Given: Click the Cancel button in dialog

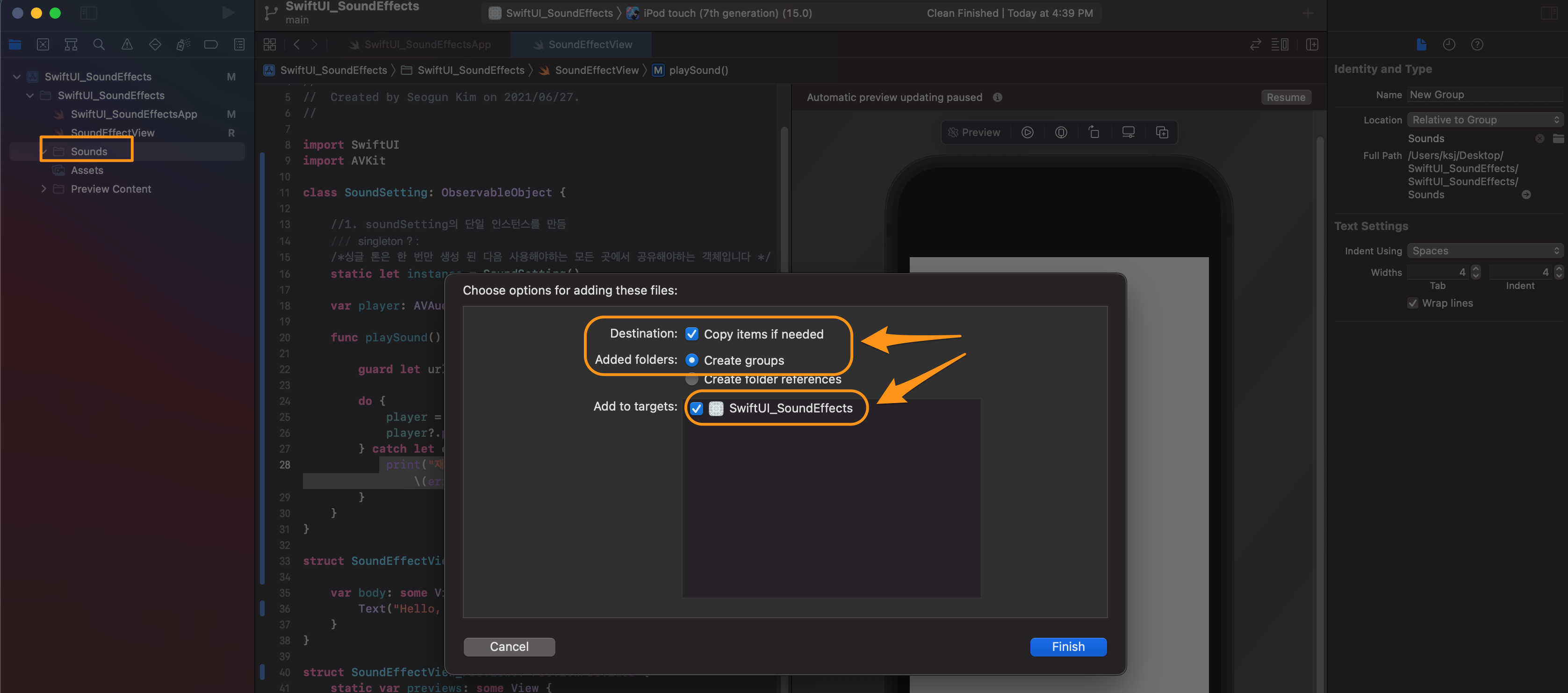Looking at the screenshot, I should [x=509, y=647].
